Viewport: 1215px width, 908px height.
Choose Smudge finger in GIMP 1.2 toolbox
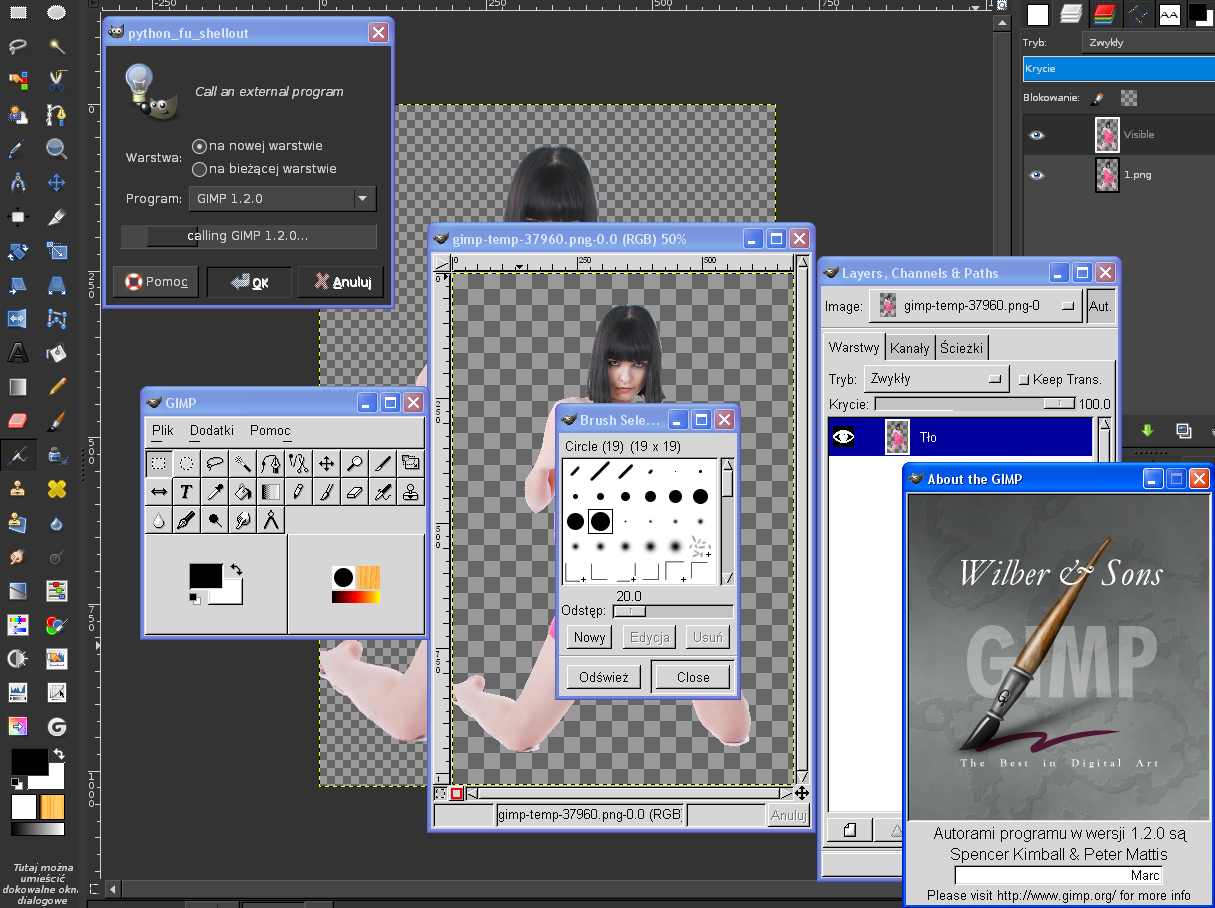click(242, 520)
